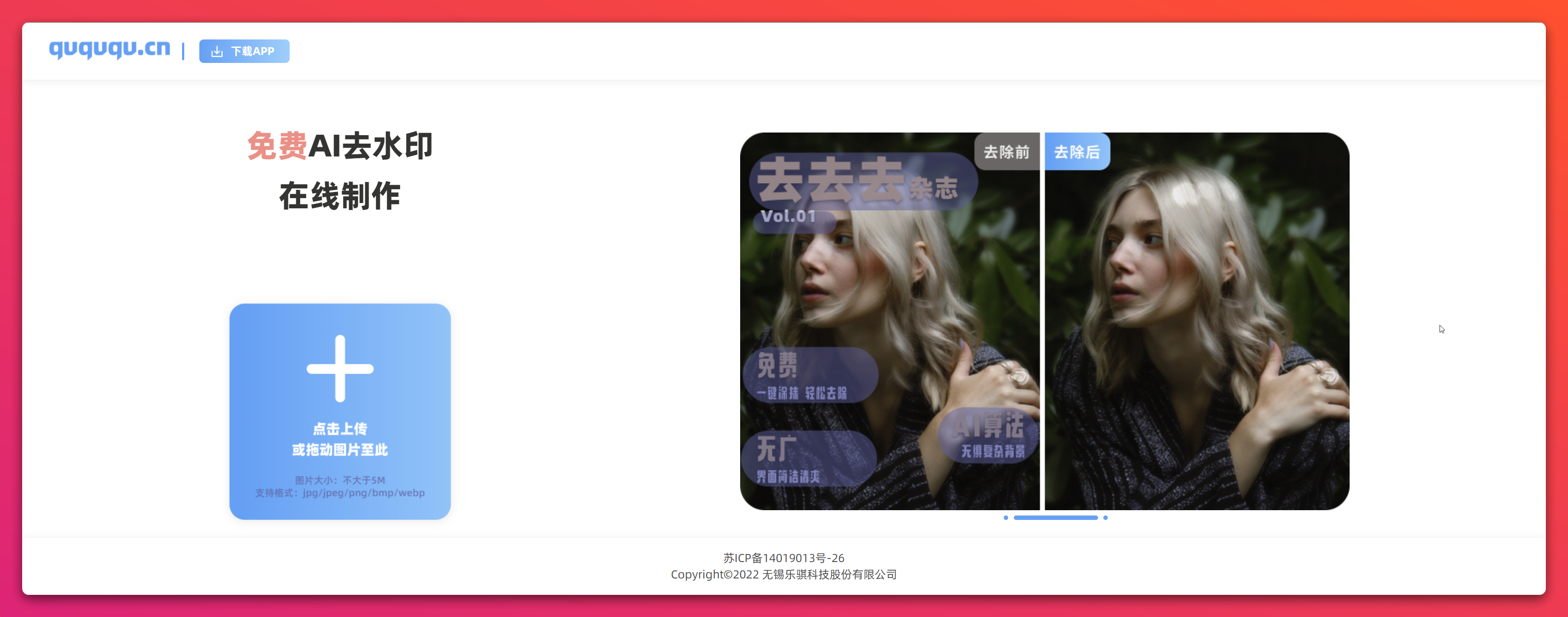This screenshot has height=617, width=1568.
Task: Click the quququ.cn logo
Action: point(109,49)
